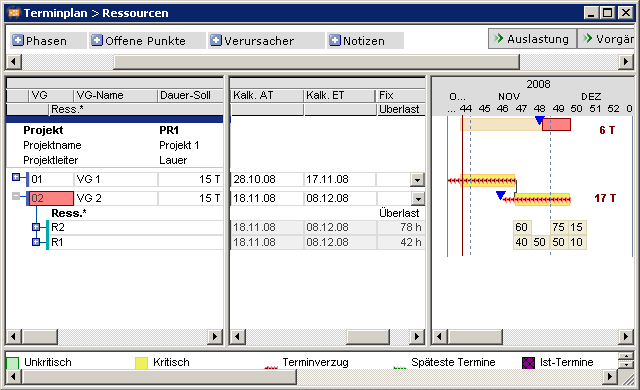Screen dimensions: 640x390
Task: Click right arrow of Gantt chart scrollbar
Action: pyautogui.click(x=626, y=337)
